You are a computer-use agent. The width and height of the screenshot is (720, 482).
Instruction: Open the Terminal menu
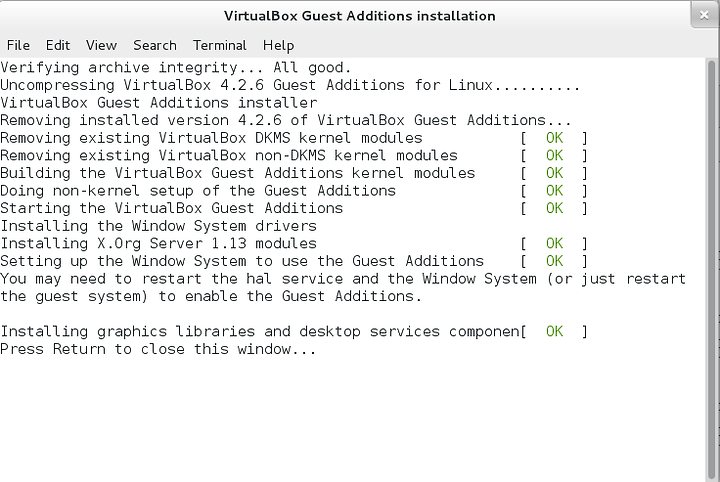(219, 45)
